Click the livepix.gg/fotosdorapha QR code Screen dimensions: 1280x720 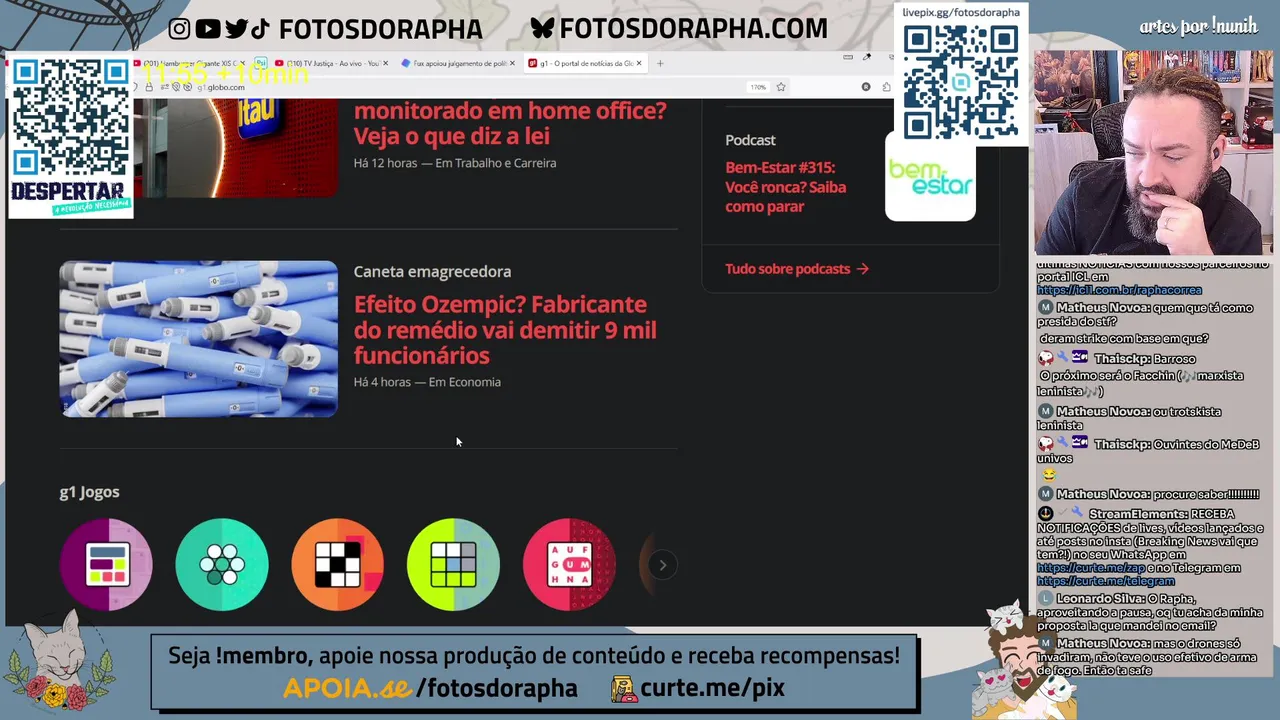[x=961, y=82]
